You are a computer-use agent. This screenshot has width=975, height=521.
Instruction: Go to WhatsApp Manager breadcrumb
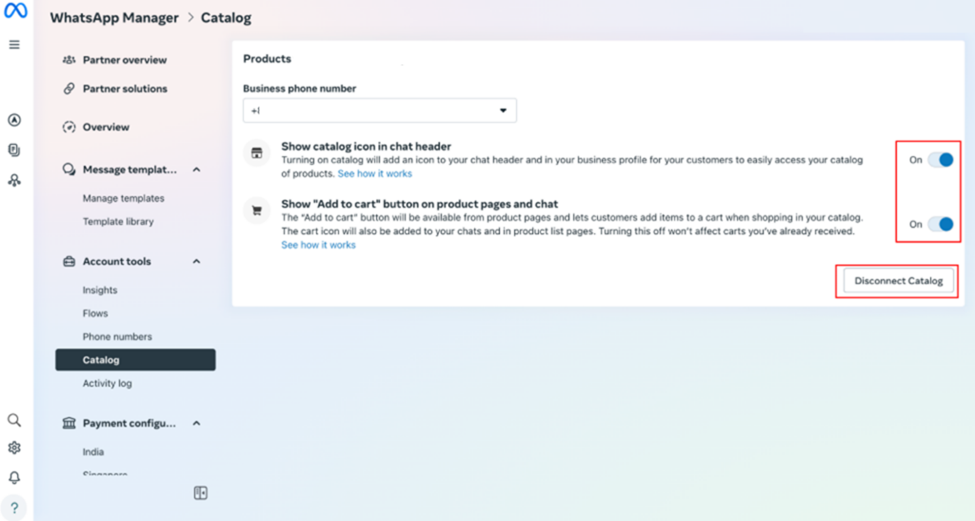[114, 18]
